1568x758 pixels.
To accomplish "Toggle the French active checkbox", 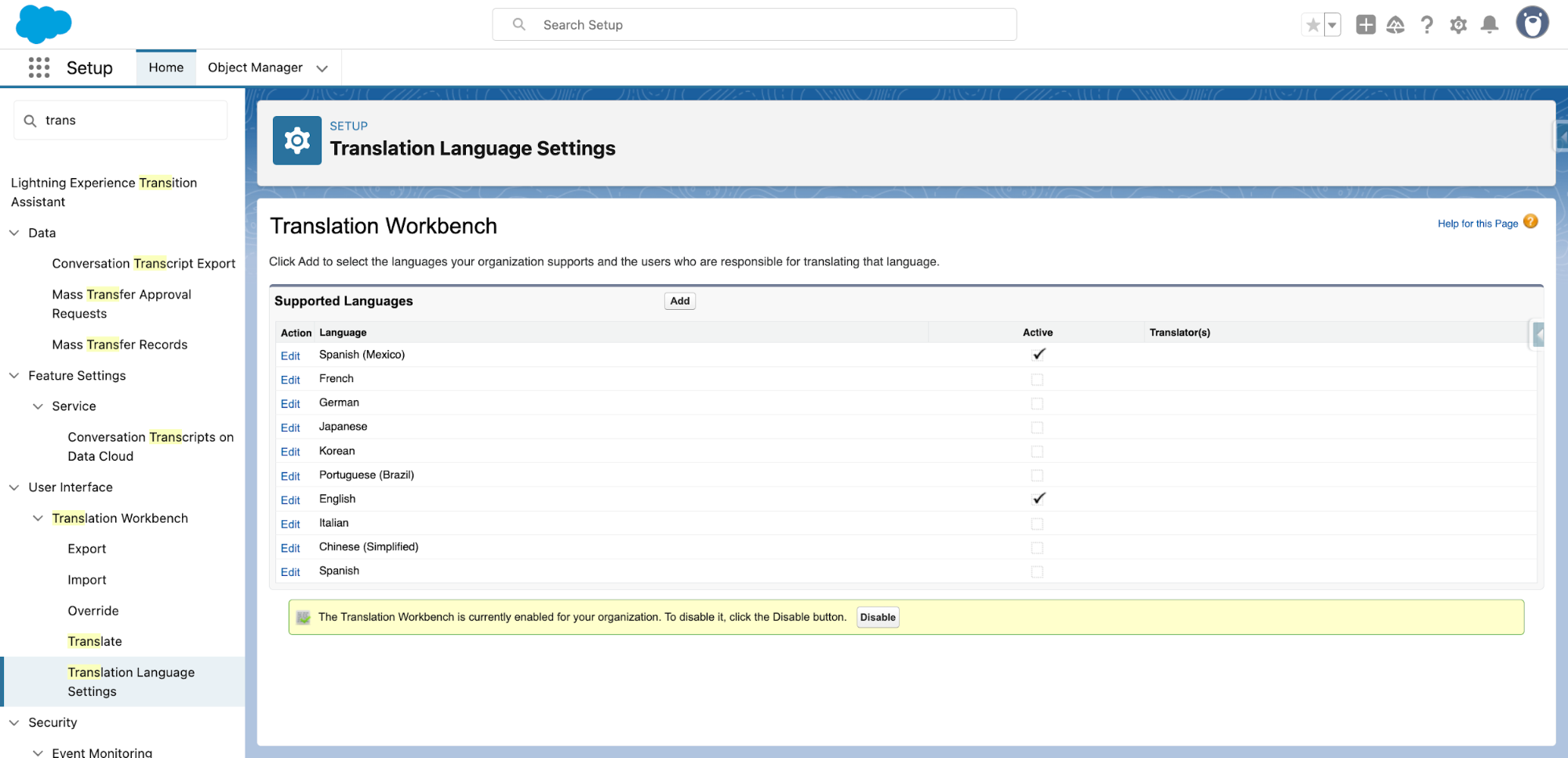I will [x=1037, y=380].
